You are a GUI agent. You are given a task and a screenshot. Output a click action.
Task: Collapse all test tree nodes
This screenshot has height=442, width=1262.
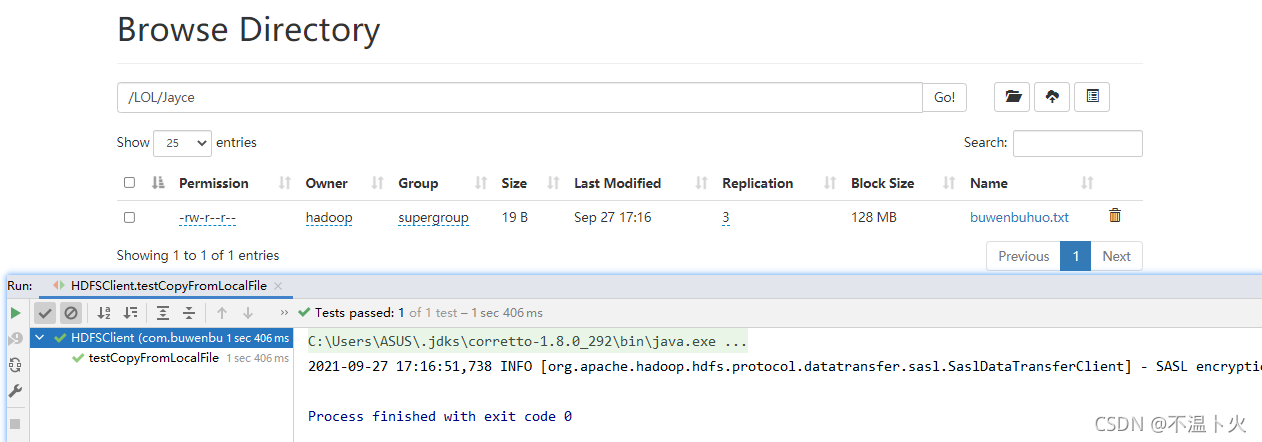pyautogui.click(x=189, y=313)
